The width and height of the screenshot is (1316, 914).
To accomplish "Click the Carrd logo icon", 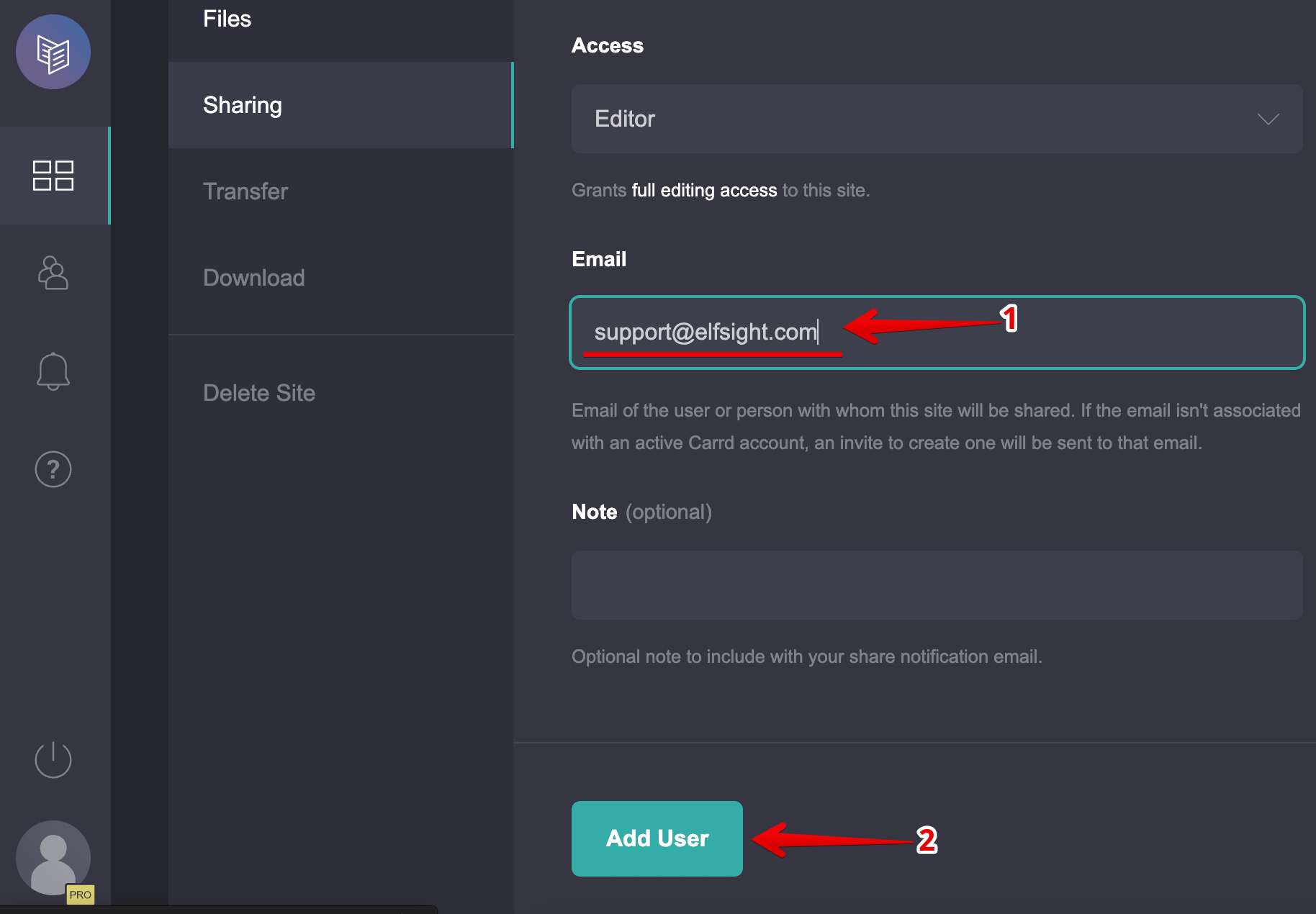I will point(53,53).
